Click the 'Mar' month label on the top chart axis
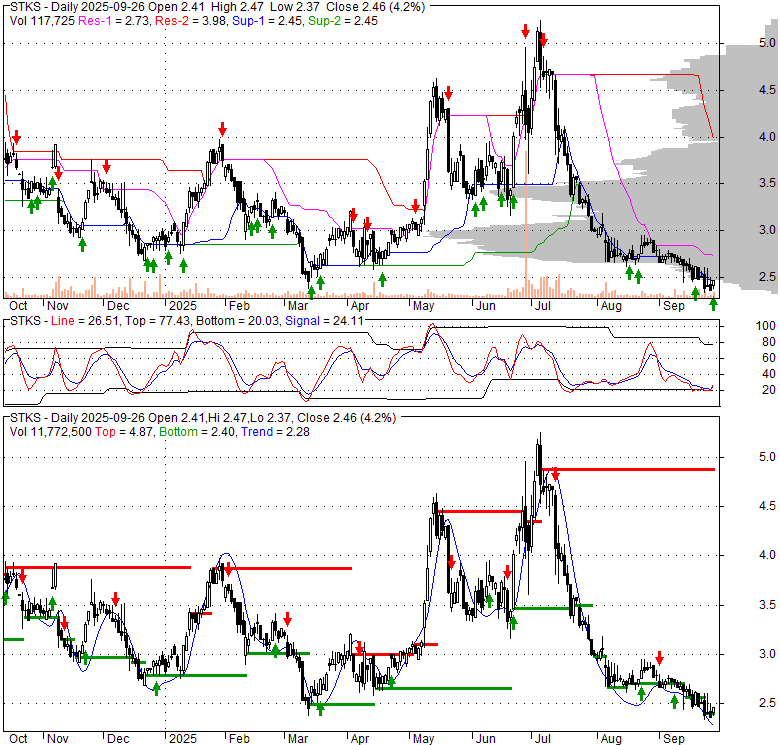 298,305
